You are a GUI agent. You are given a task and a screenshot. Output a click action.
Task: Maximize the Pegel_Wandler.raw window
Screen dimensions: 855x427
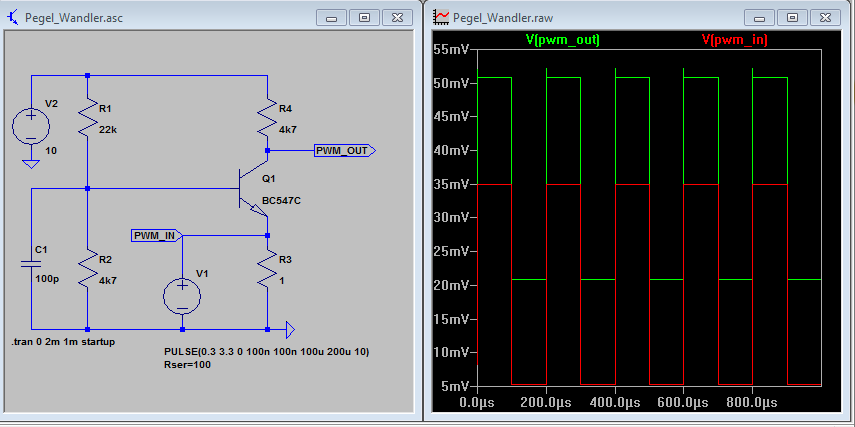point(792,17)
